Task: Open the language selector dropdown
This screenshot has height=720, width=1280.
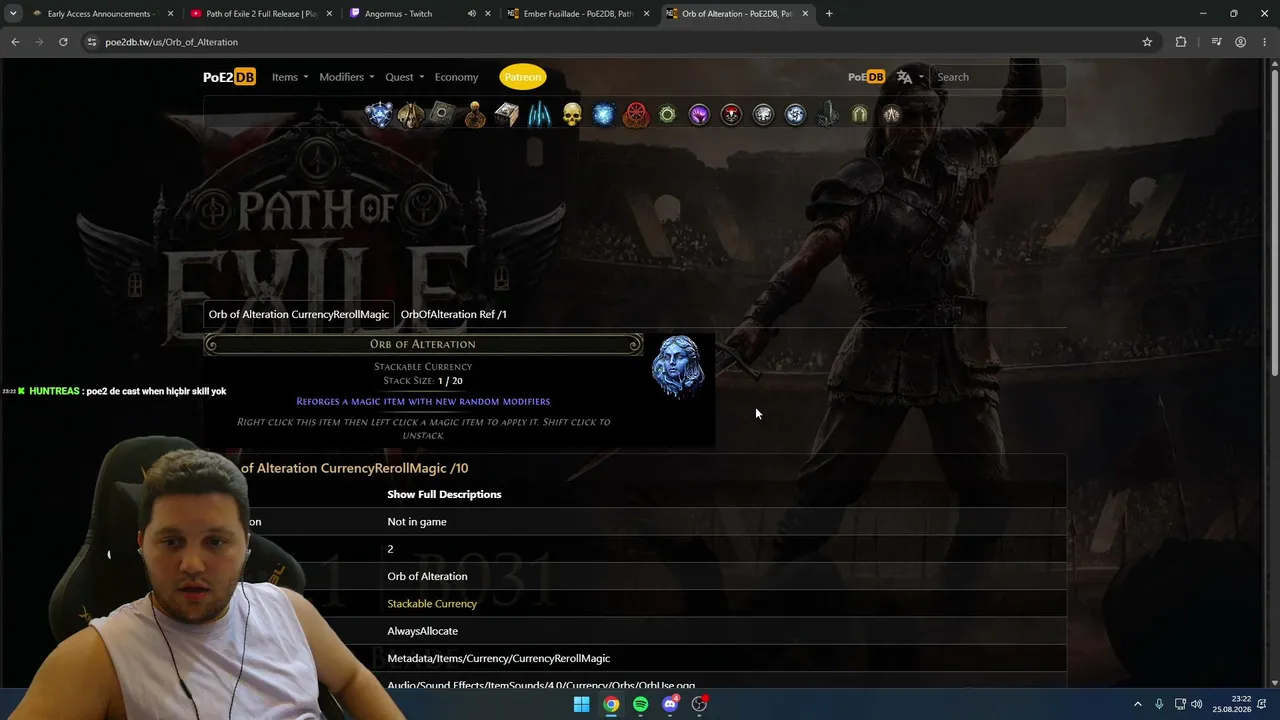Action: (x=910, y=77)
